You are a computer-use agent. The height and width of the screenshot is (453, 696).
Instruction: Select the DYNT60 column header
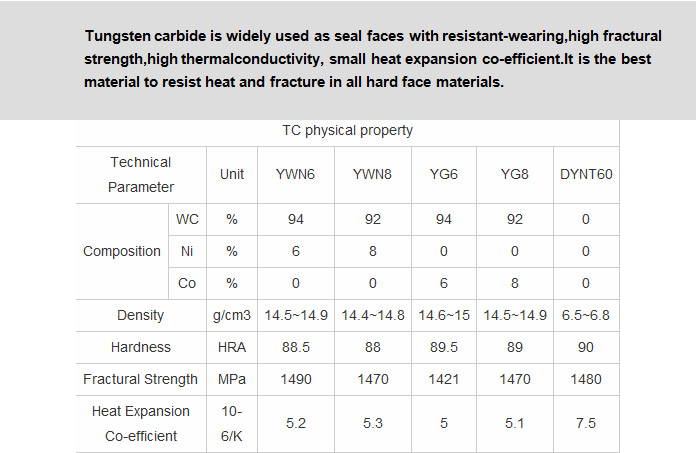[x=586, y=174]
